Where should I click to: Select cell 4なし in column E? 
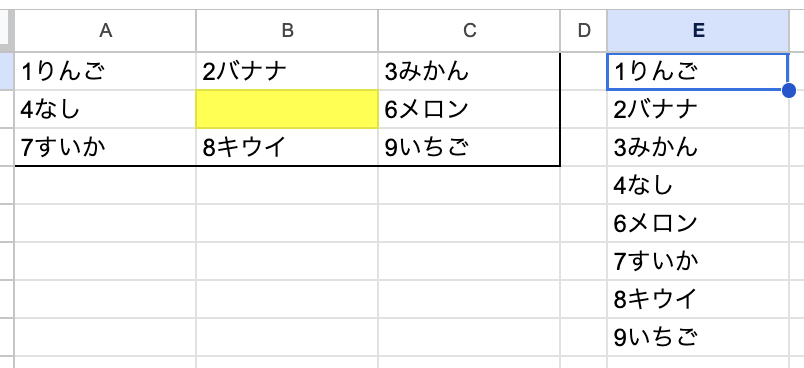click(x=698, y=185)
